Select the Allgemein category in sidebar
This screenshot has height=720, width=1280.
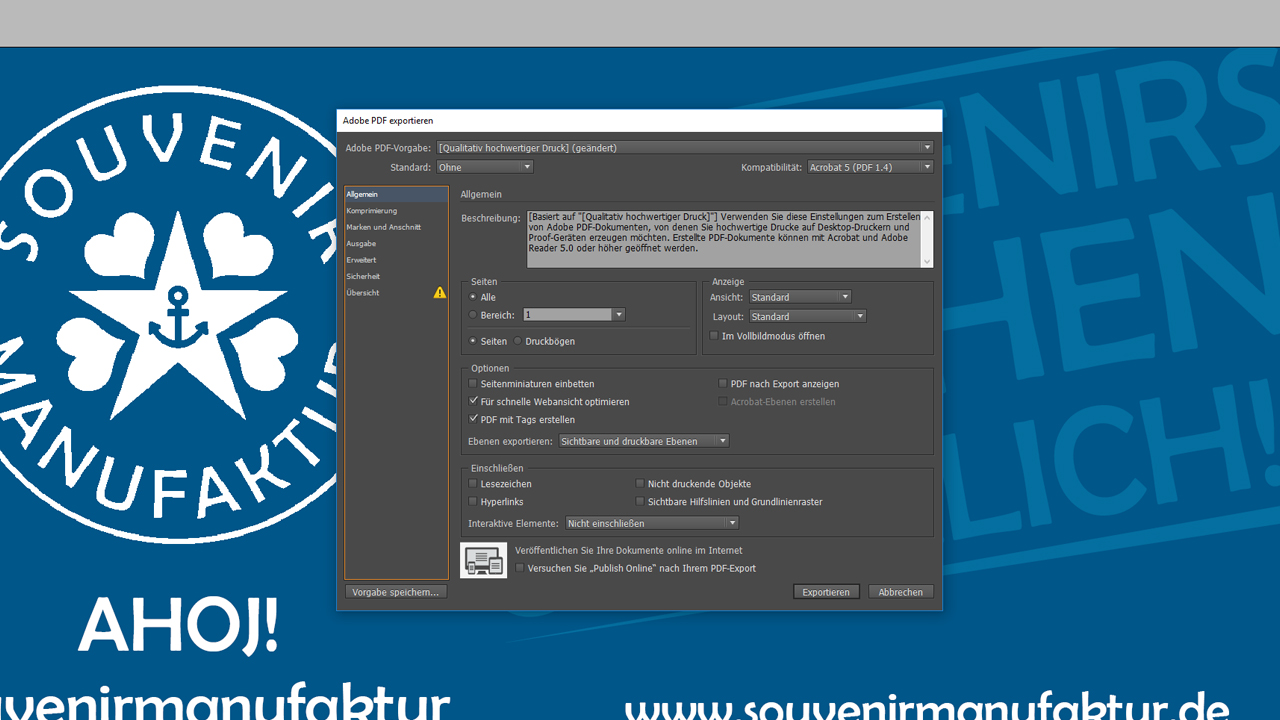(x=396, y=194)
